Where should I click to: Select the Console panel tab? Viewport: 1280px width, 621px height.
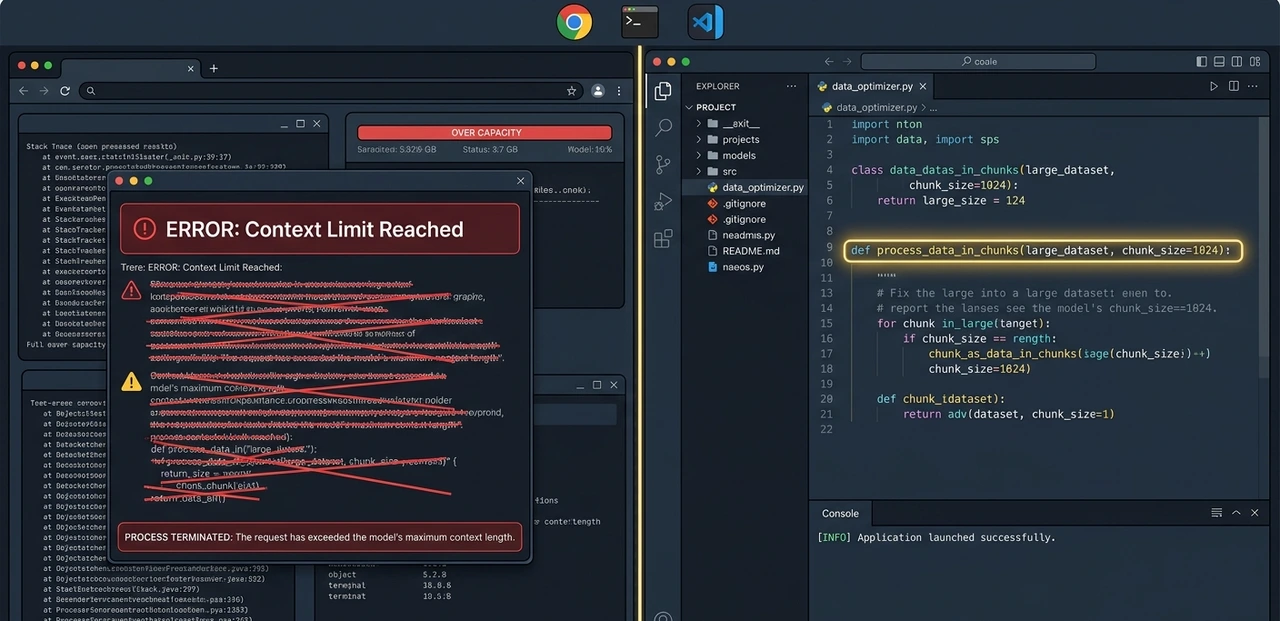pyautogui.click(x=840, y=513)
